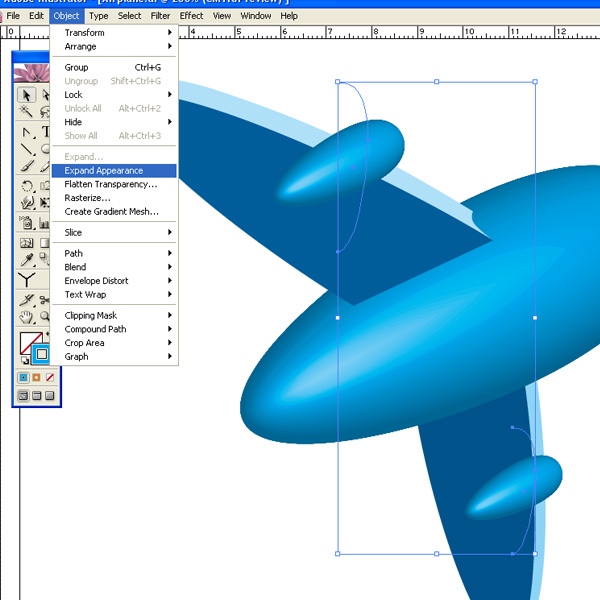Click Create Gradient Mesh... command

(111, 212)
